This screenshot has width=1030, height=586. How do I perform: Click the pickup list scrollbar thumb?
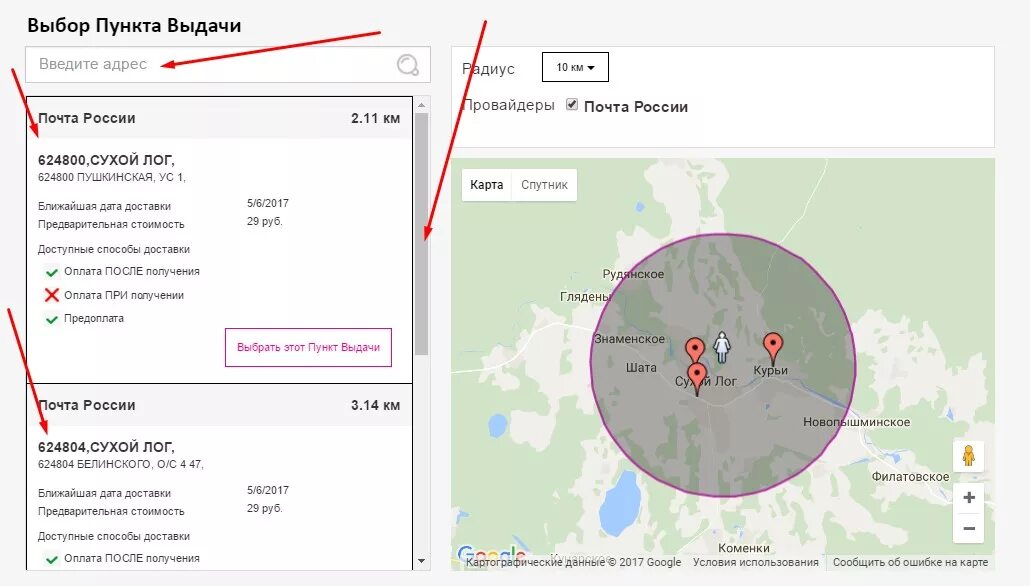(x=422, y=234)
